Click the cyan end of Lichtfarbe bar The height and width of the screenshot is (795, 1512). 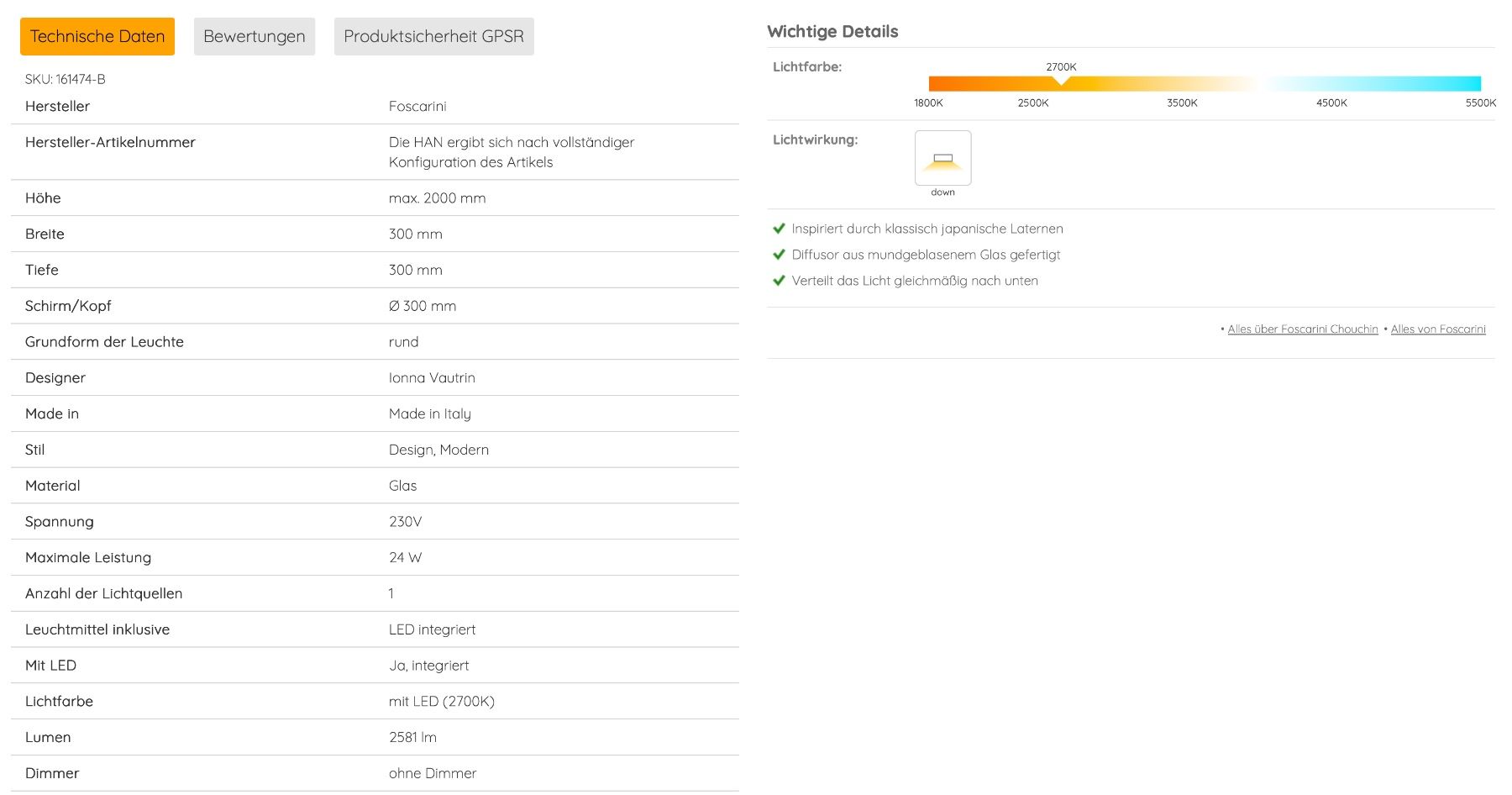(x=1472, y=83)
